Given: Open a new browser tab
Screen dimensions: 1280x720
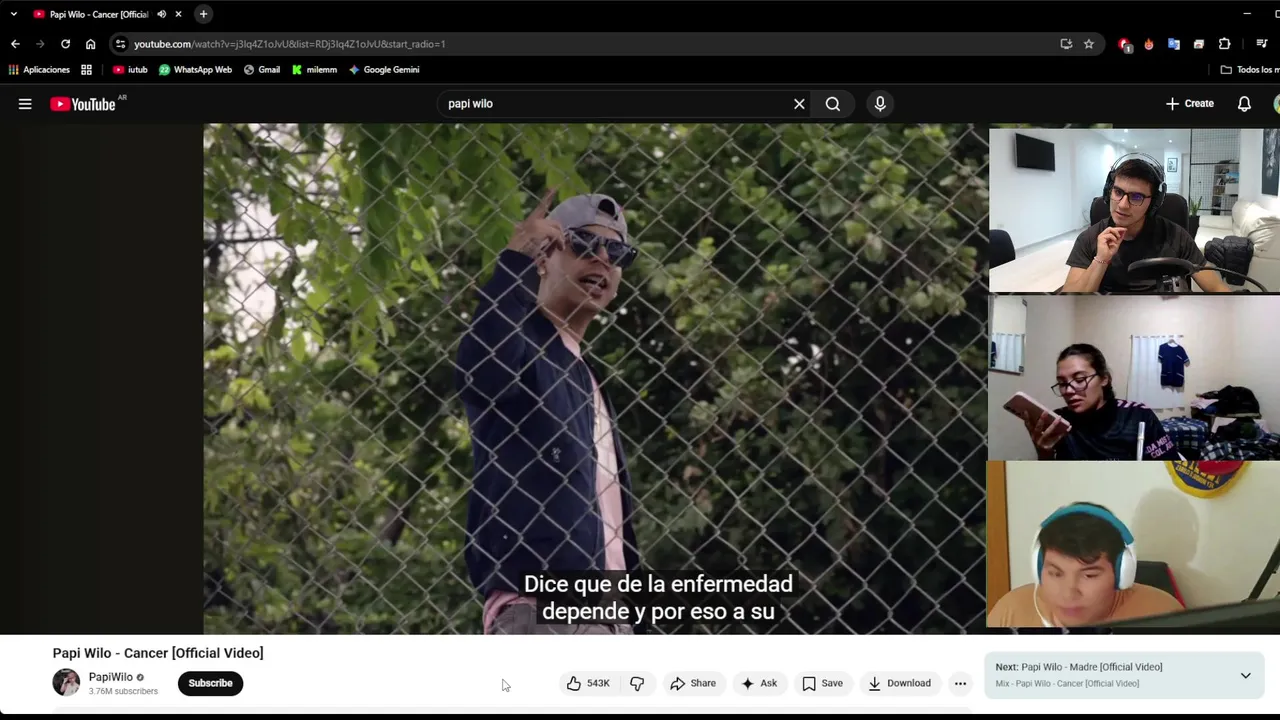Looking at the screenshot, I should [x=203, y=14].
